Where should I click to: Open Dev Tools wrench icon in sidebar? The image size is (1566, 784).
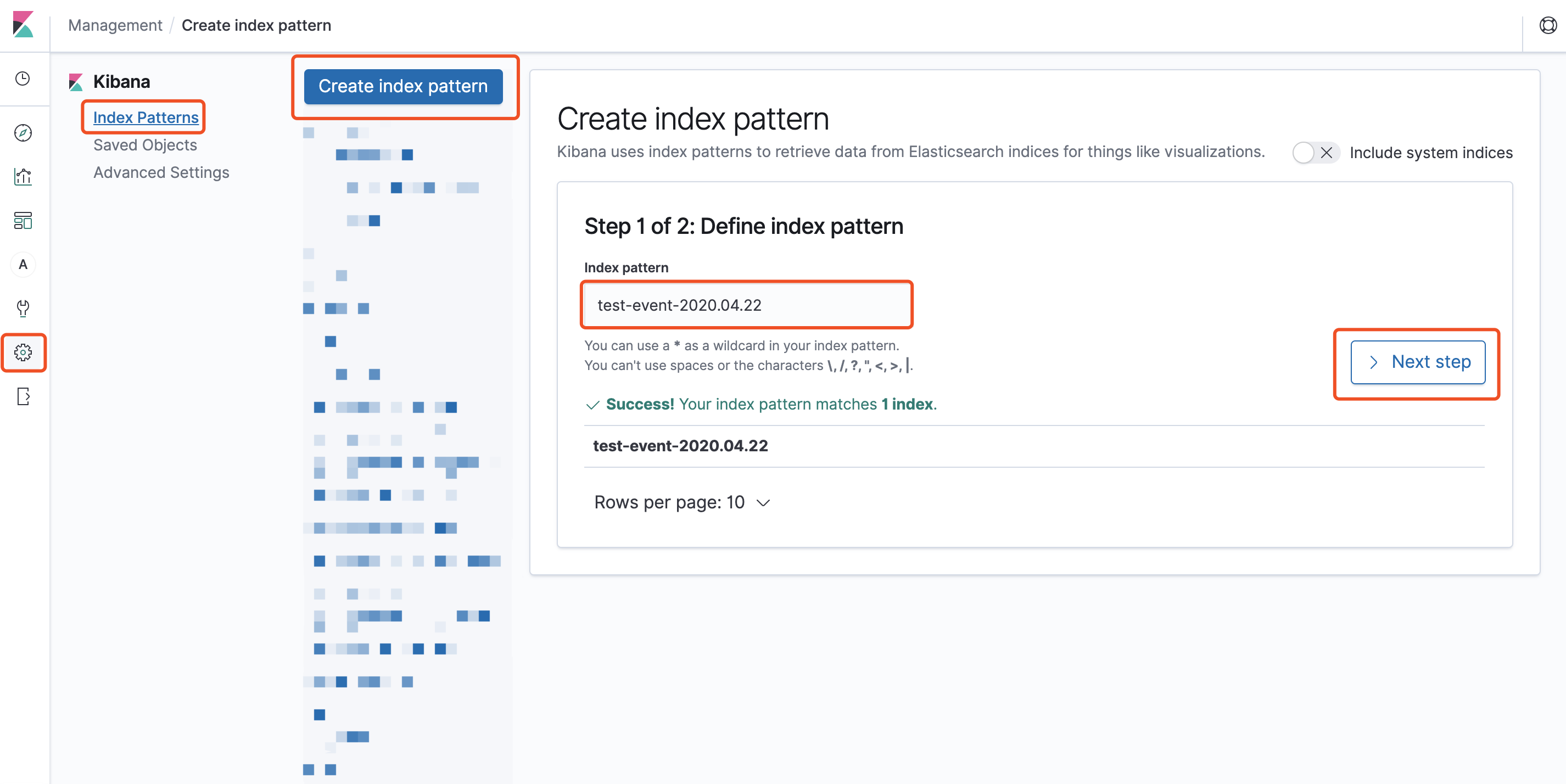(x=23, y=308)
